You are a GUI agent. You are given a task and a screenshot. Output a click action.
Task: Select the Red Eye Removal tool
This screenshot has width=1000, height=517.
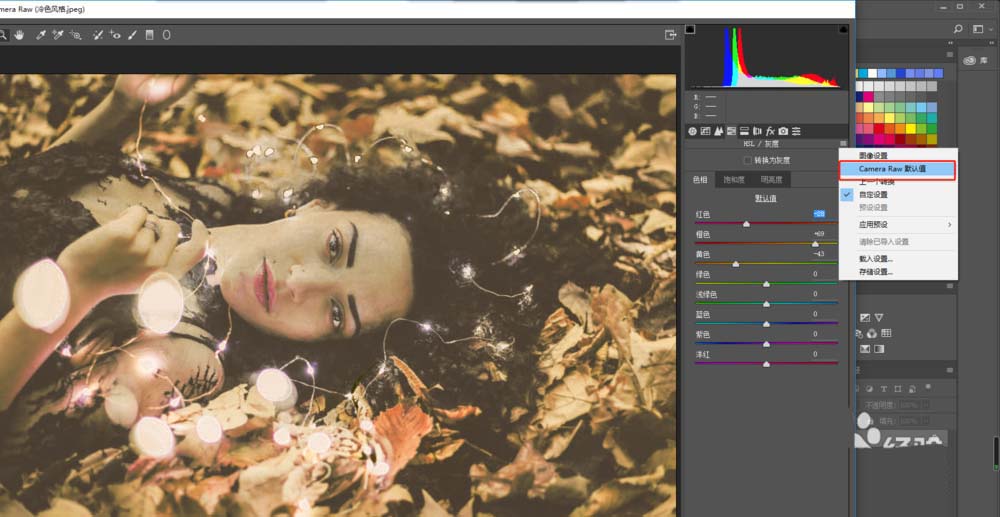[x=115, y=35]
